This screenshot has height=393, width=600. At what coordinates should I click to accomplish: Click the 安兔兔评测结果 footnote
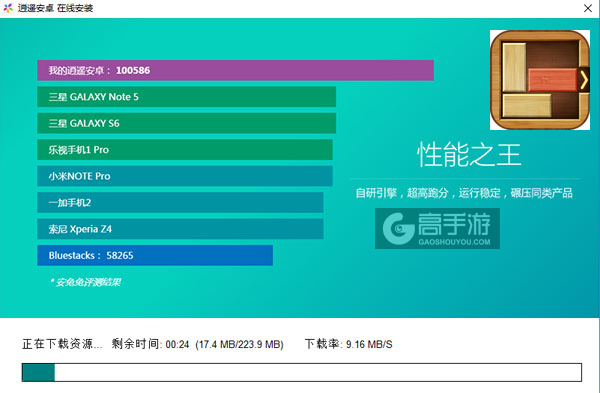[85, 282]
